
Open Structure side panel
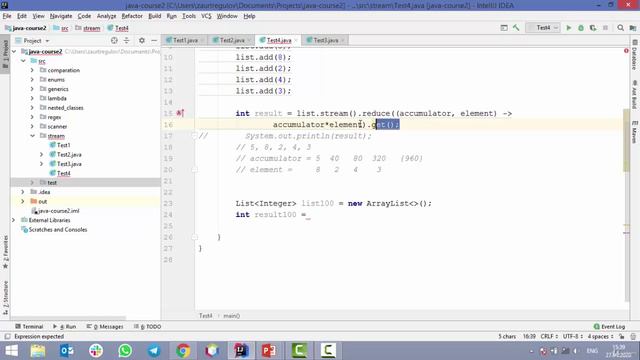(x=5, y=297)
